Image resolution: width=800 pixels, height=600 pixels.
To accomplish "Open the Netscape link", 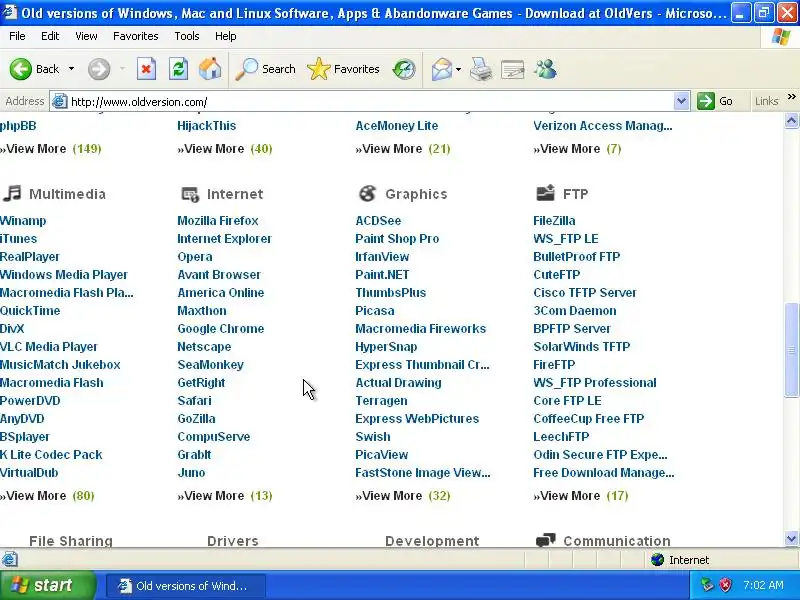I will point(204,347).
